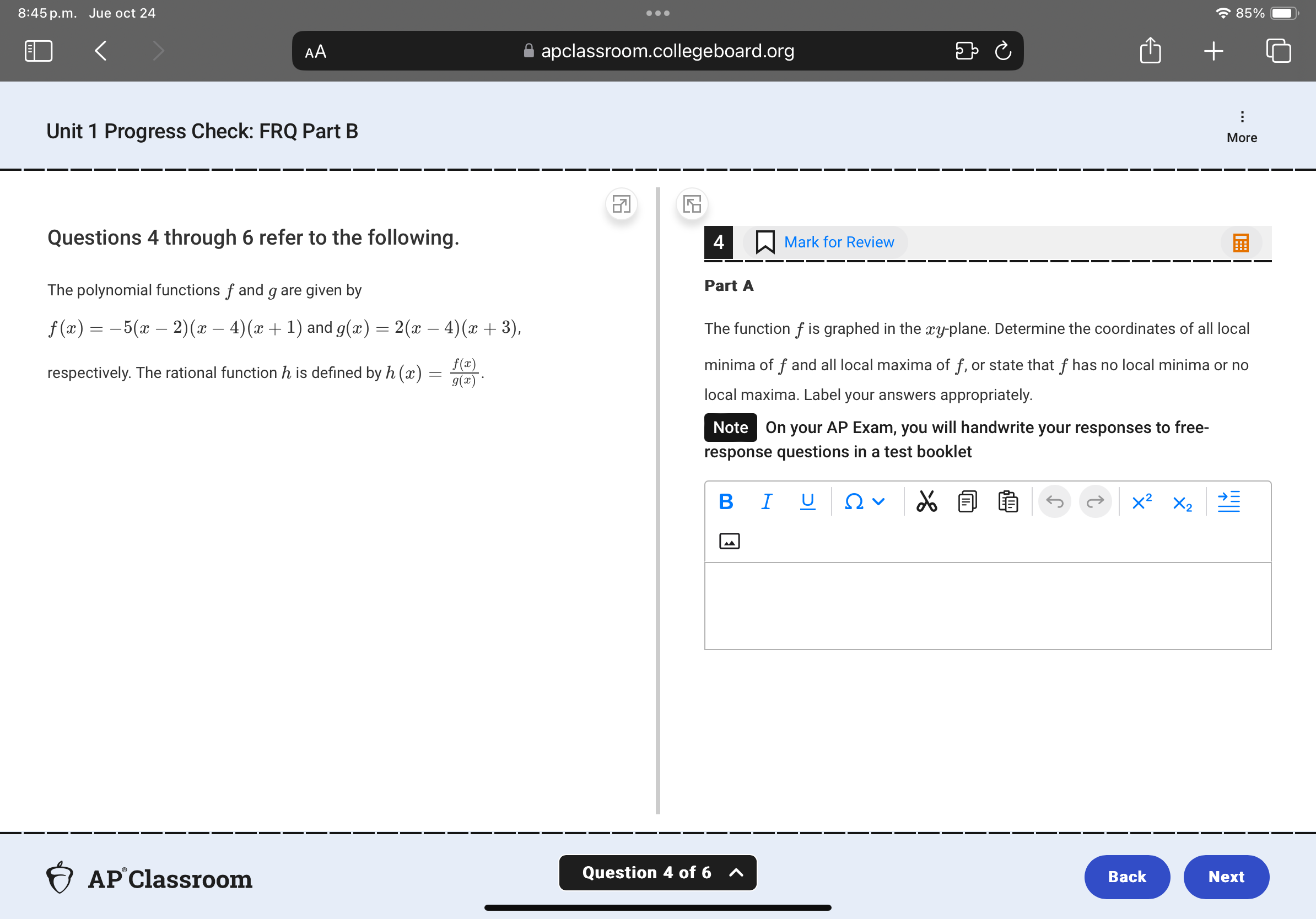Click the Paste tool icon
Image resolution: width=1316 pixels, height=919 pixels.
coord(1005,502)
